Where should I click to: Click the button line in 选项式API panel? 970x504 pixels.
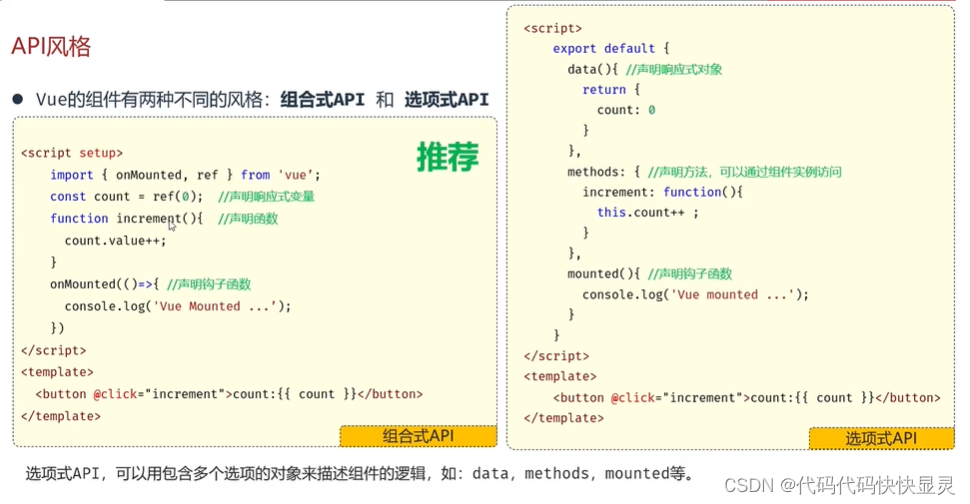click(747, 398)
